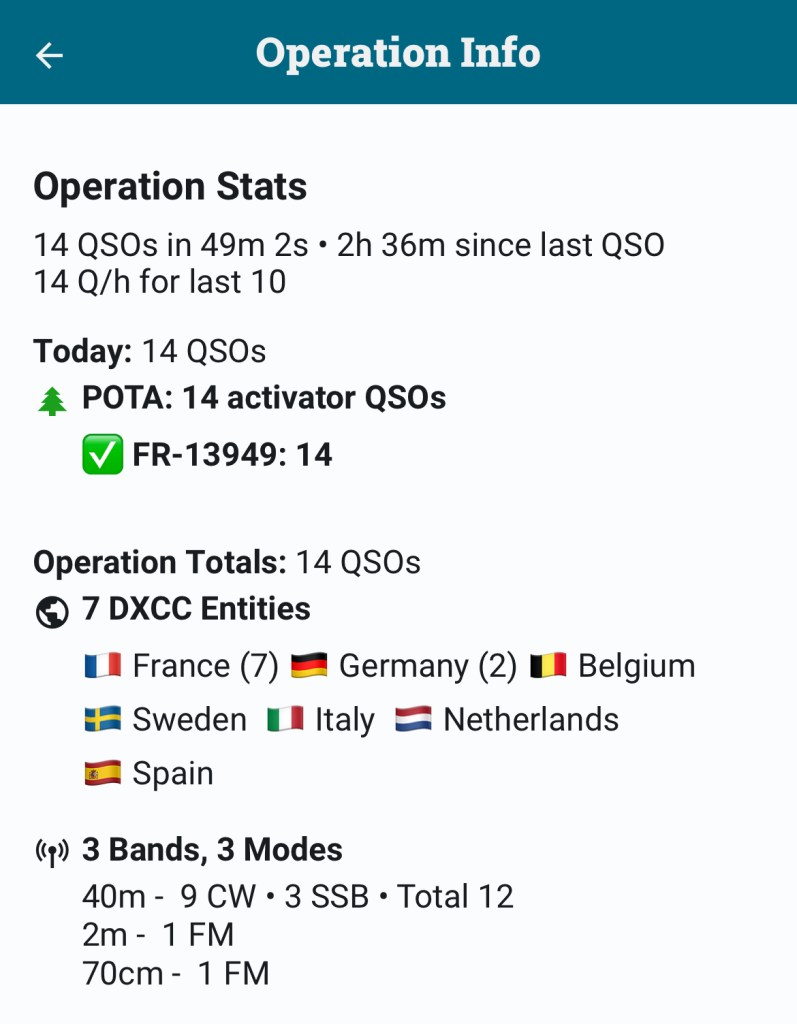The height and width of the screenshot is (1024, 797).
Task: Tap the globe icon for DXCC Entities
Action: click(52, 611)
